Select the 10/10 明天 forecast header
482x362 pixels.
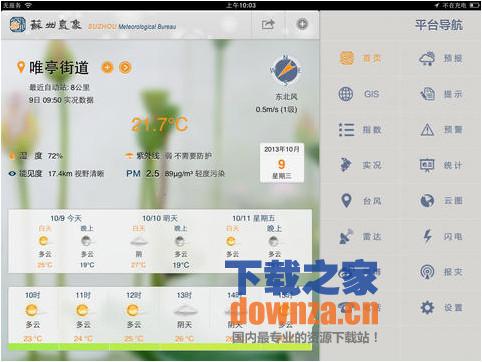tap(160, 218)
